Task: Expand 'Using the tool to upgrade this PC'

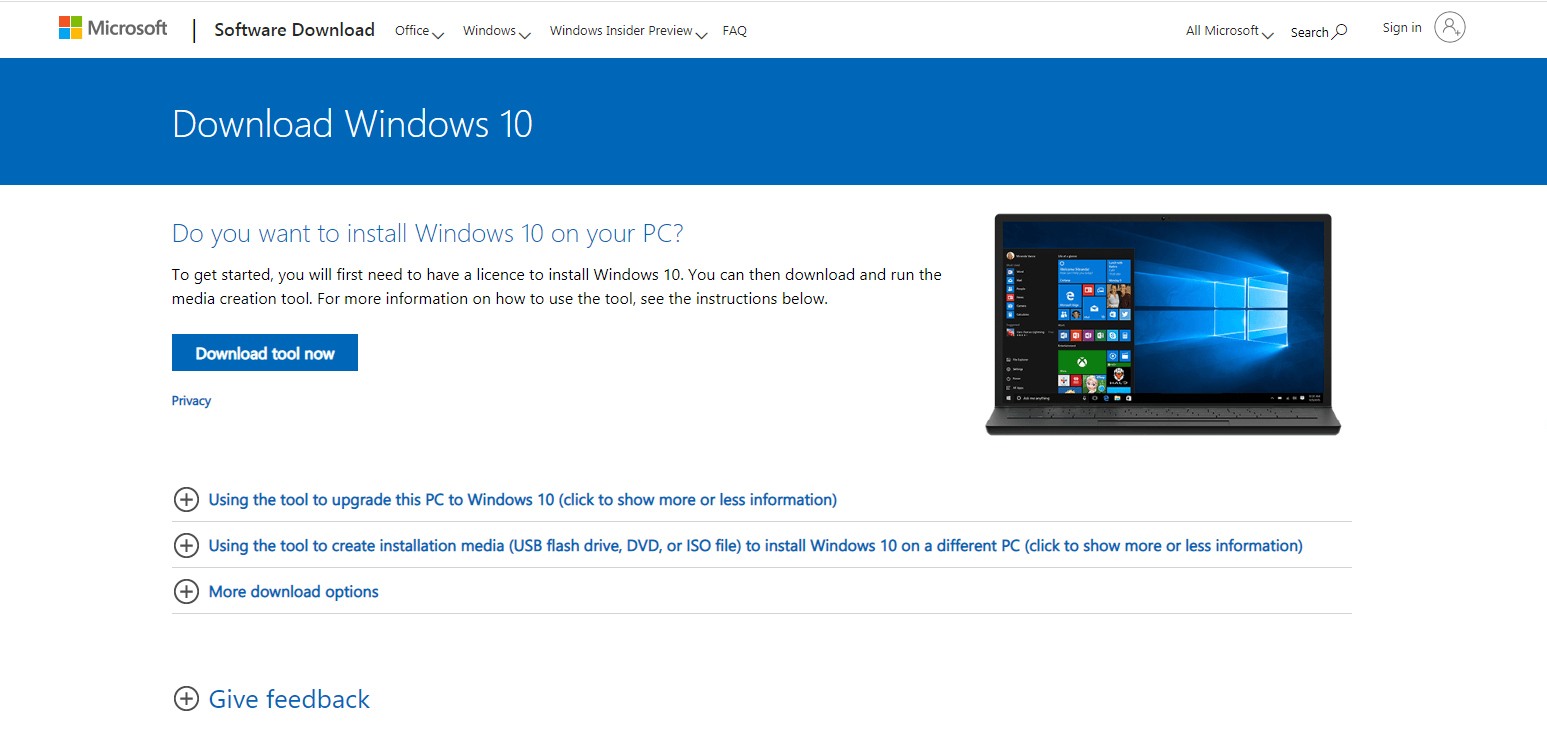Action: tap(523, 500)
